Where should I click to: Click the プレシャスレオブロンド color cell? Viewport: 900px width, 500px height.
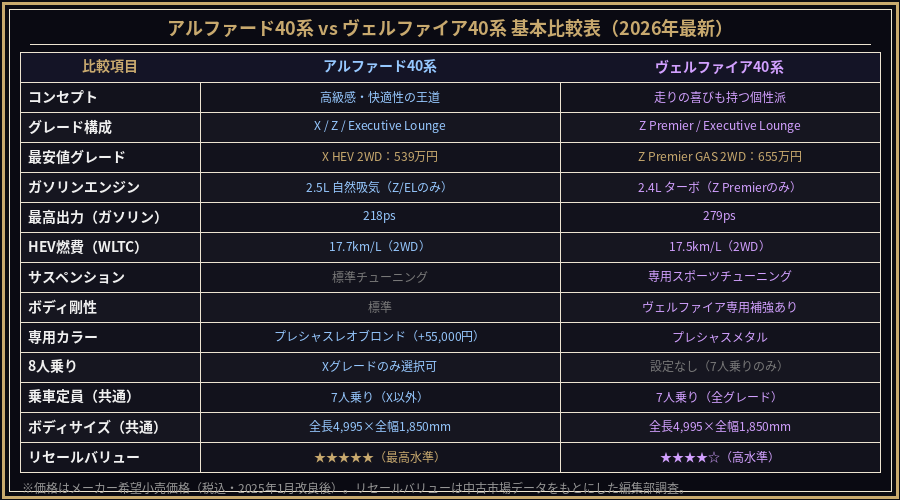[x=380, y=337]
